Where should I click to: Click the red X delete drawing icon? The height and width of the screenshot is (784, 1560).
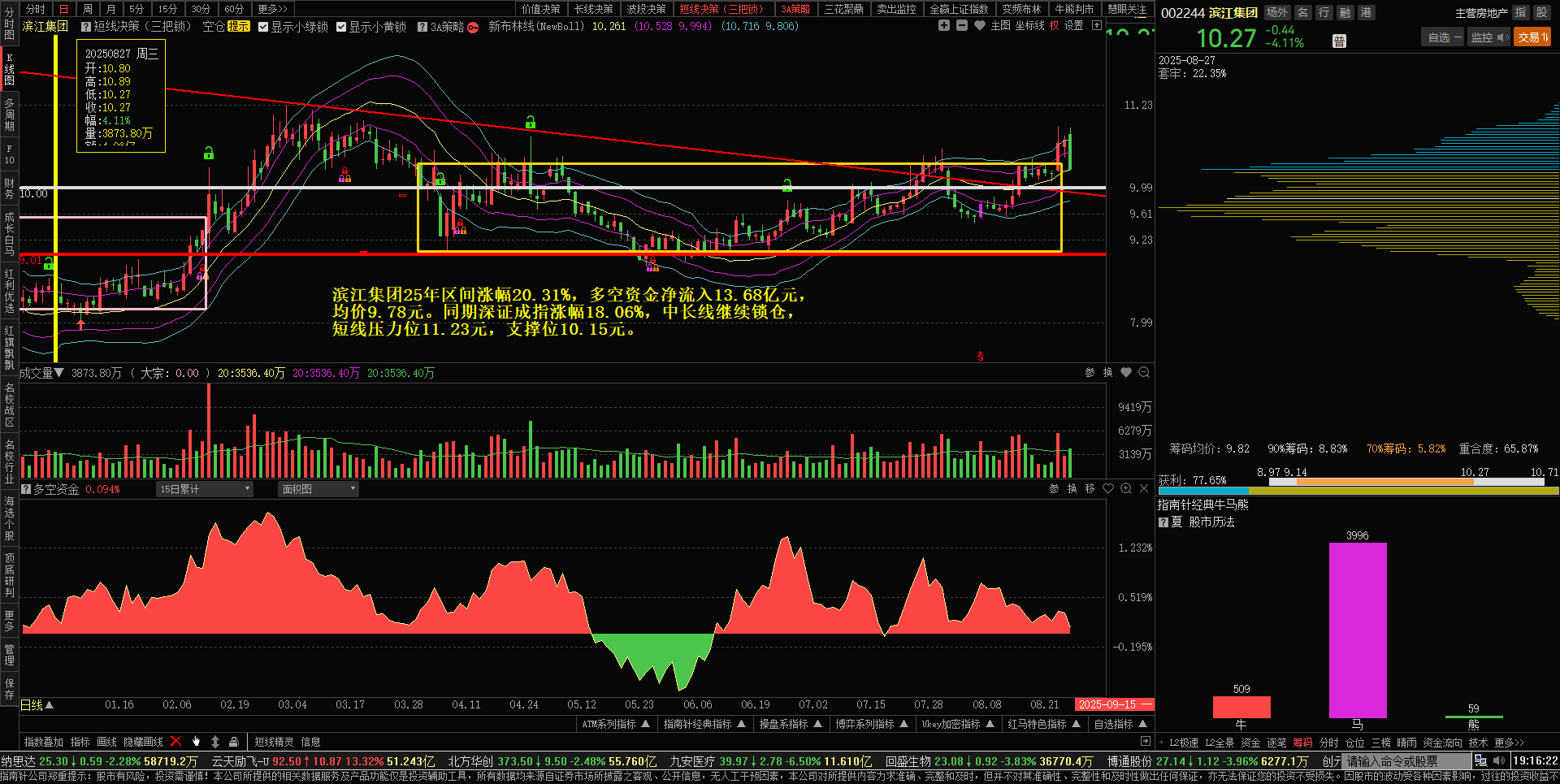[176, 741]
